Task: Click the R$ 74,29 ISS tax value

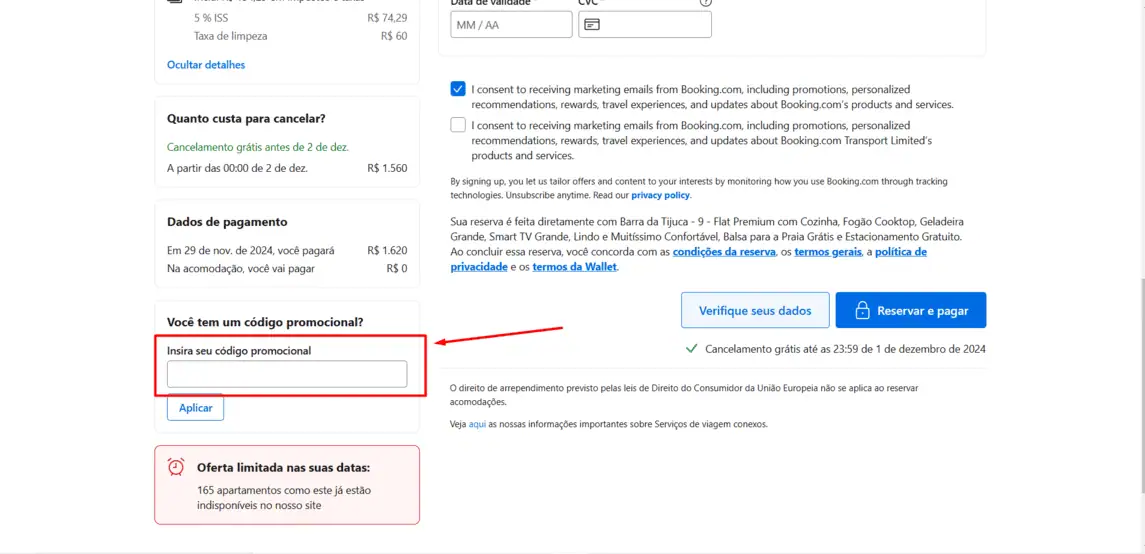Action: (x=388, y=18)
